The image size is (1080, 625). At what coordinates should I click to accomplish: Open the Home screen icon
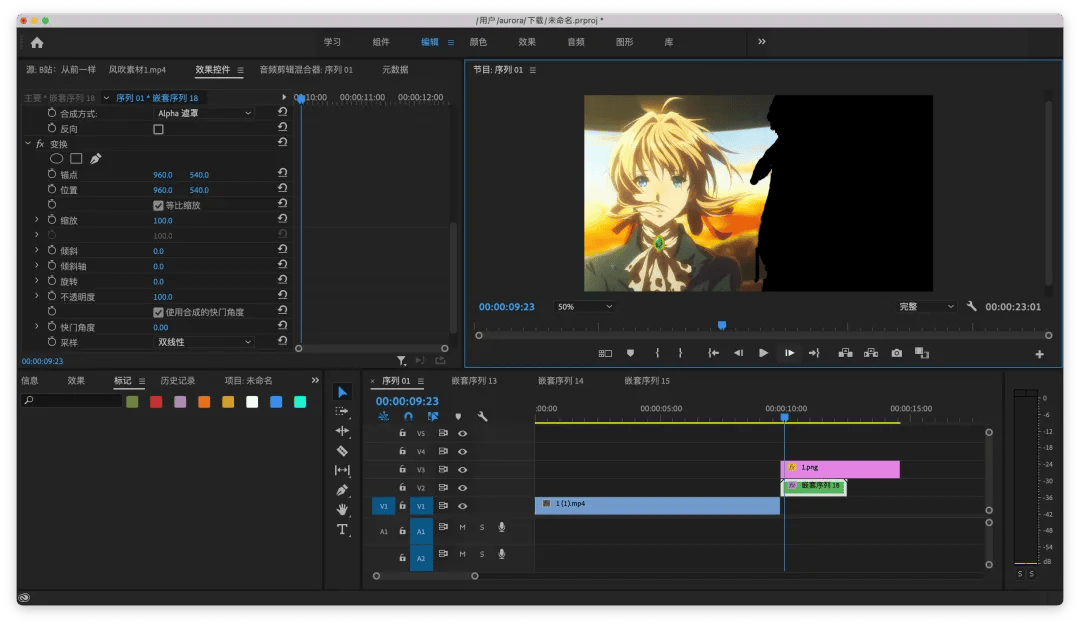click(x=37, y=43)
